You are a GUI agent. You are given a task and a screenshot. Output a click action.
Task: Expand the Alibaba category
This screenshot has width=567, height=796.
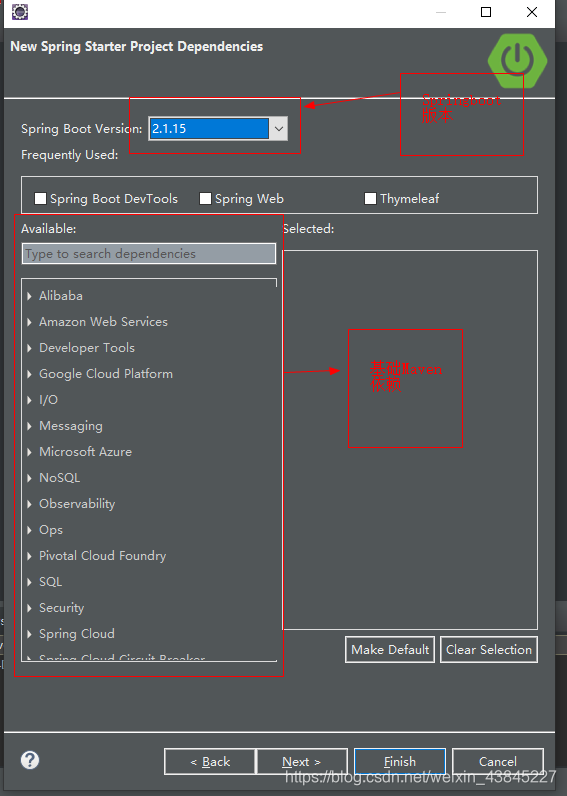29,296
